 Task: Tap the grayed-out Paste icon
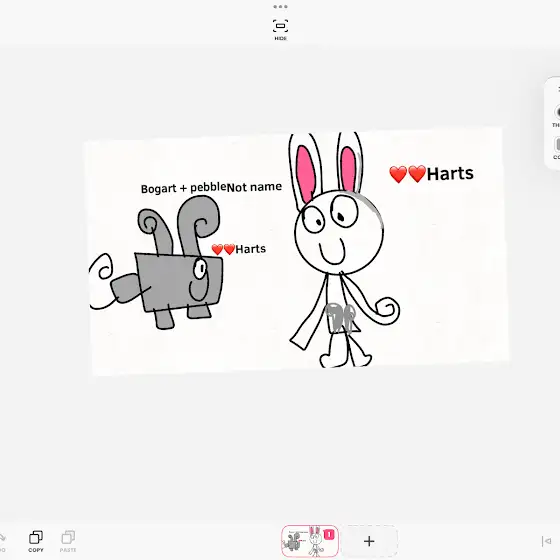pos(68,541)
